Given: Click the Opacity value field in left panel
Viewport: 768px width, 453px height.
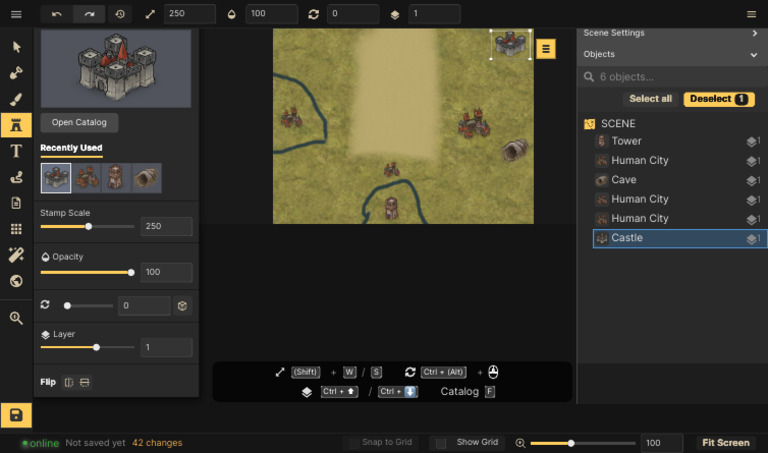Looking at the screenshot, I should pos(167,272).
